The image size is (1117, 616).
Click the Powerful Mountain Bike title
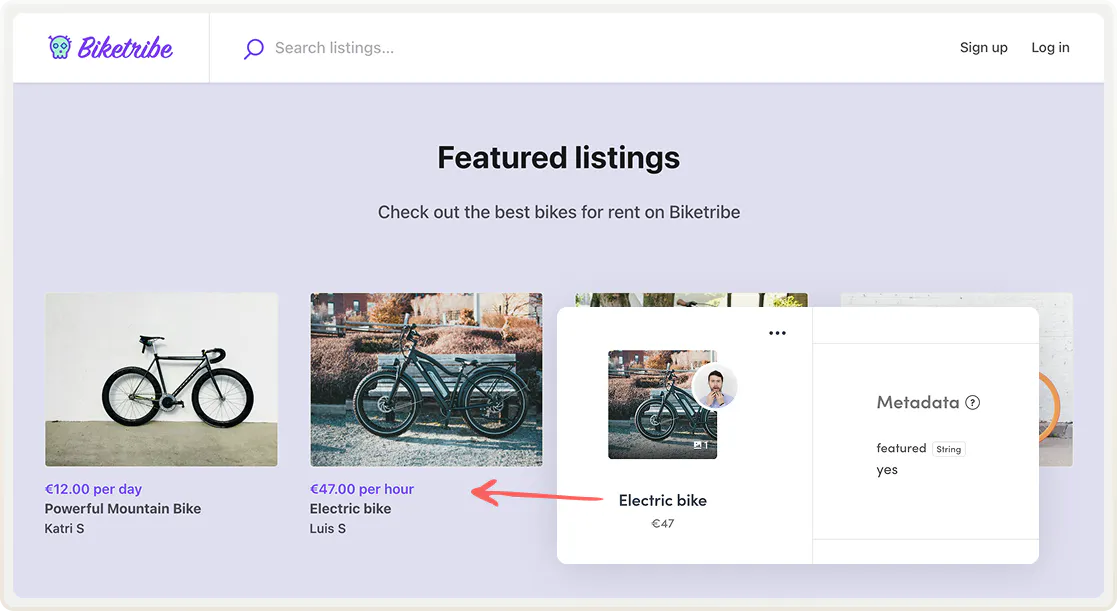click(123, 509)
